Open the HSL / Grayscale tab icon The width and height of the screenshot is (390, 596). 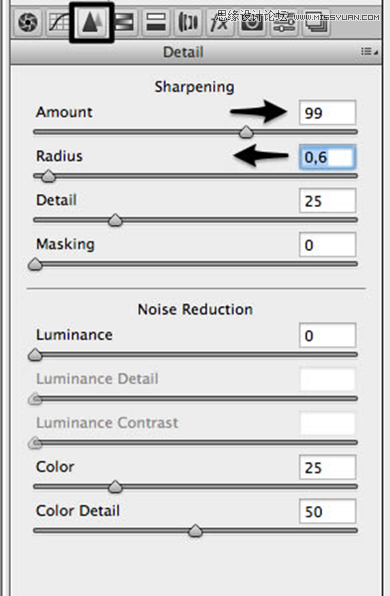click(x=124, y=22)
